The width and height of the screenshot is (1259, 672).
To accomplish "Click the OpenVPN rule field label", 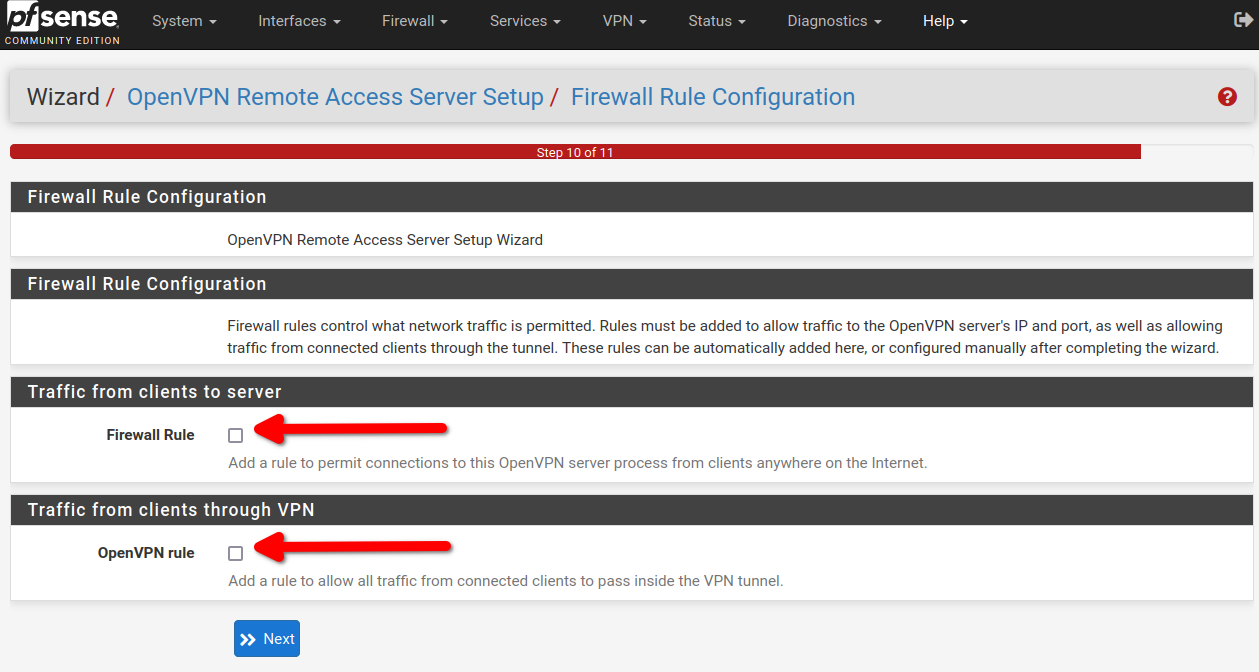I will pos(146,553).
